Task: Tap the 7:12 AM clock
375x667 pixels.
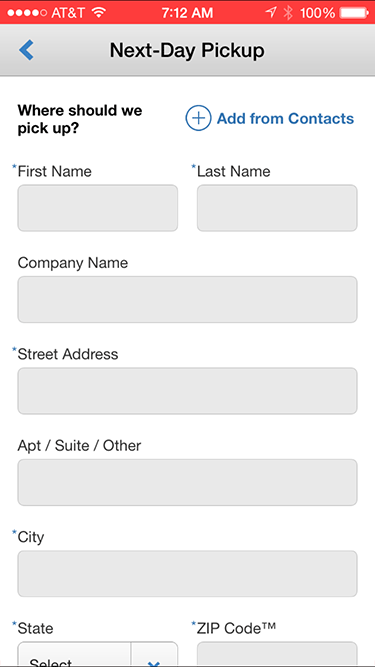Action: coord(188,13)
